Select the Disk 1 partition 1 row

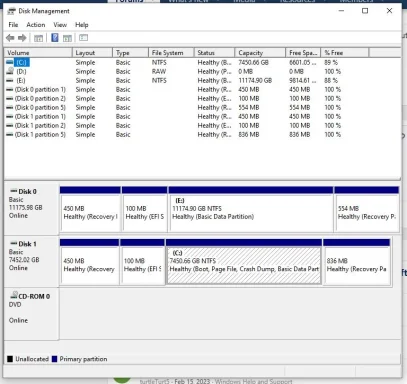point(202,116)
